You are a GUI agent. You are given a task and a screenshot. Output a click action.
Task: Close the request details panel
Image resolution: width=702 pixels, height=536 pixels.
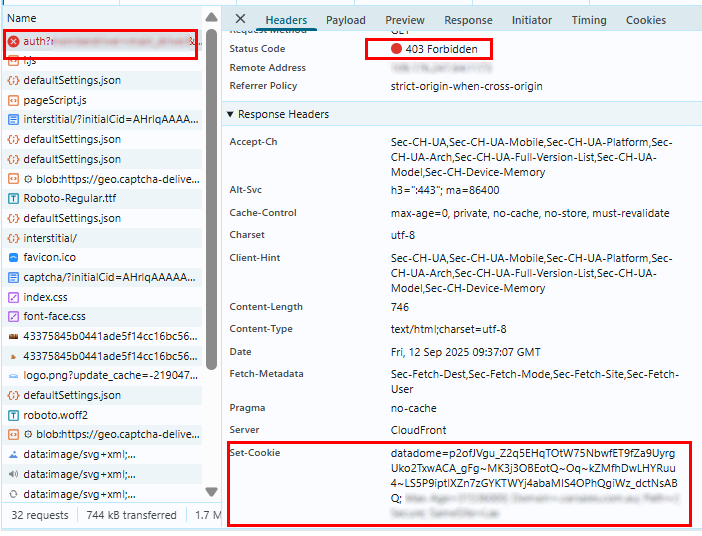click(x=240, y=19)
